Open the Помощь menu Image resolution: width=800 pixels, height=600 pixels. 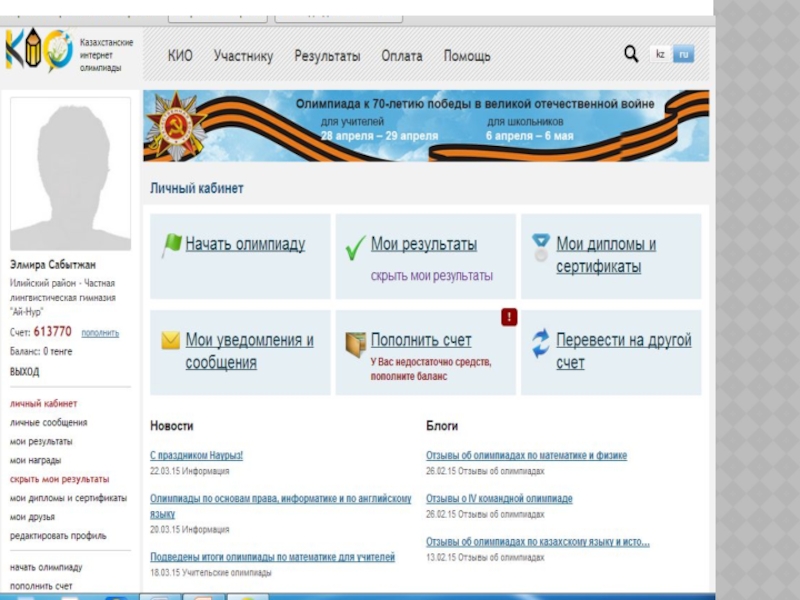click(467, 56)
